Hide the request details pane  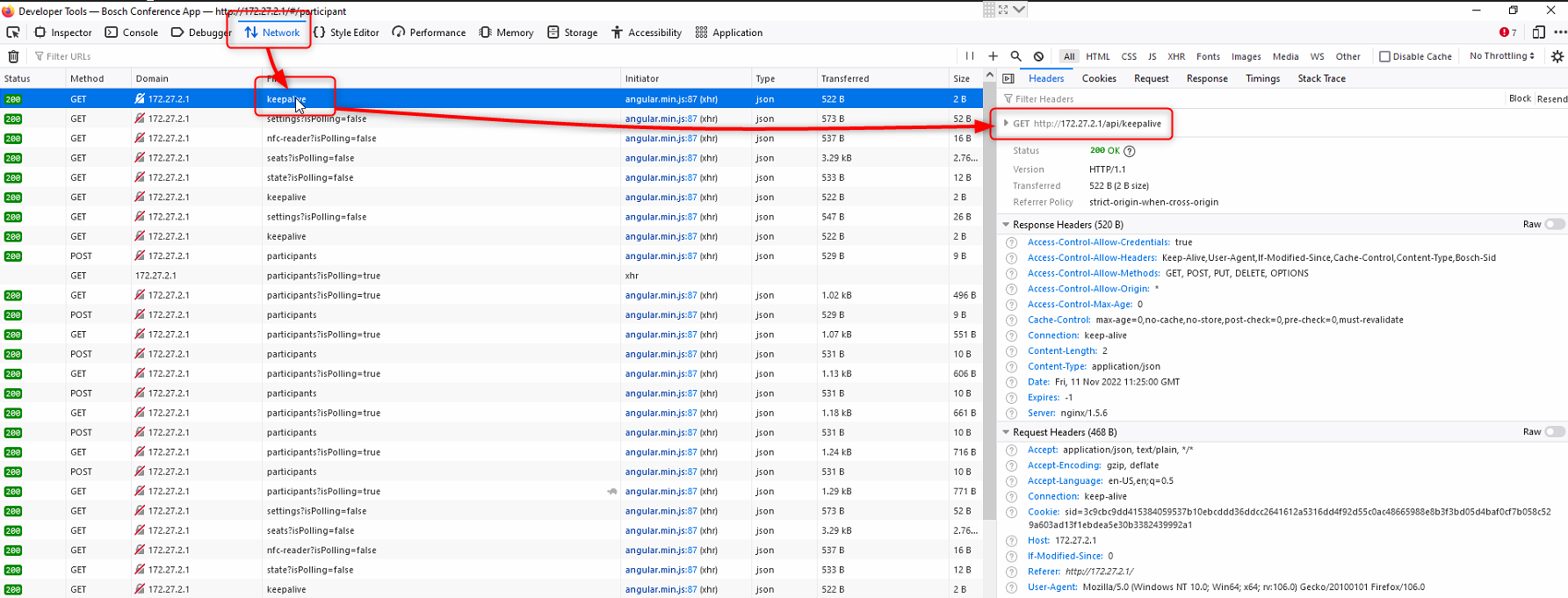click(x=1008, y=78)
